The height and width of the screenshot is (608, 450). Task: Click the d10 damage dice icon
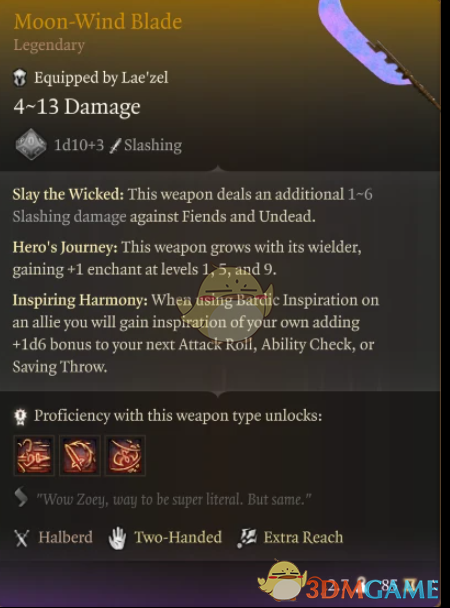click(x=31, y=144)
